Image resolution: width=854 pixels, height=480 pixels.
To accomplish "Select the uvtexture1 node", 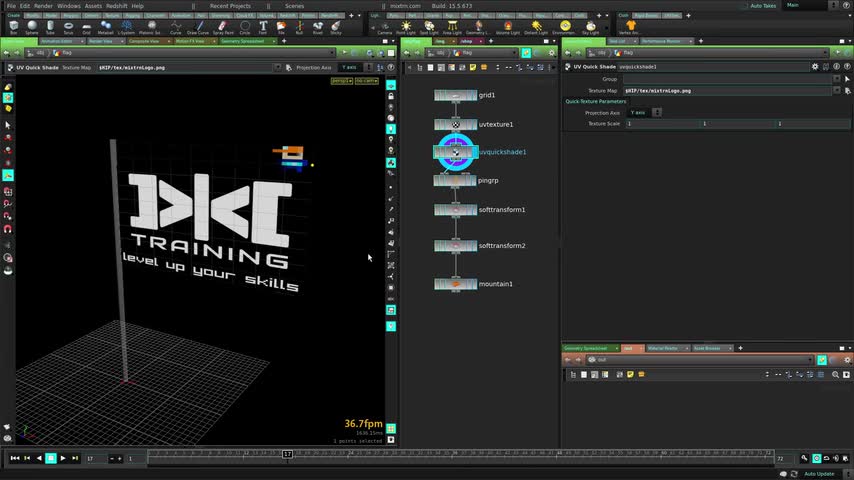I will 455,125.
